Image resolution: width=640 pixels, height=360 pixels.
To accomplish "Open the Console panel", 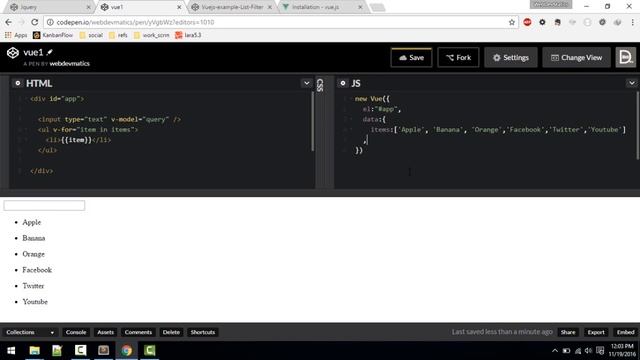I will [x=76, y=332].
